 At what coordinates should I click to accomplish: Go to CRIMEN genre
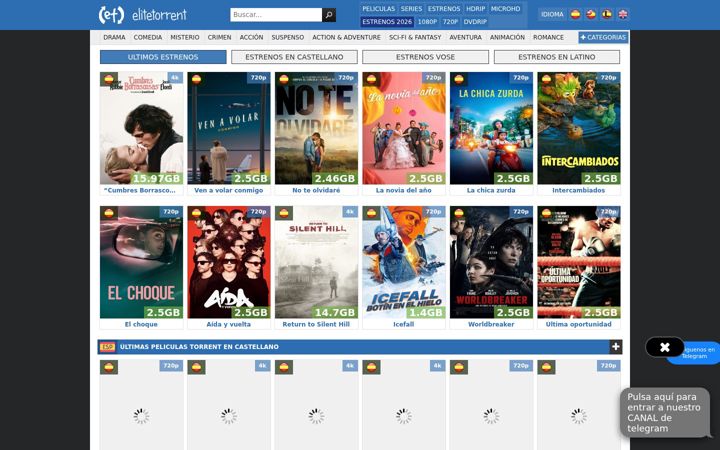(219, 37)
